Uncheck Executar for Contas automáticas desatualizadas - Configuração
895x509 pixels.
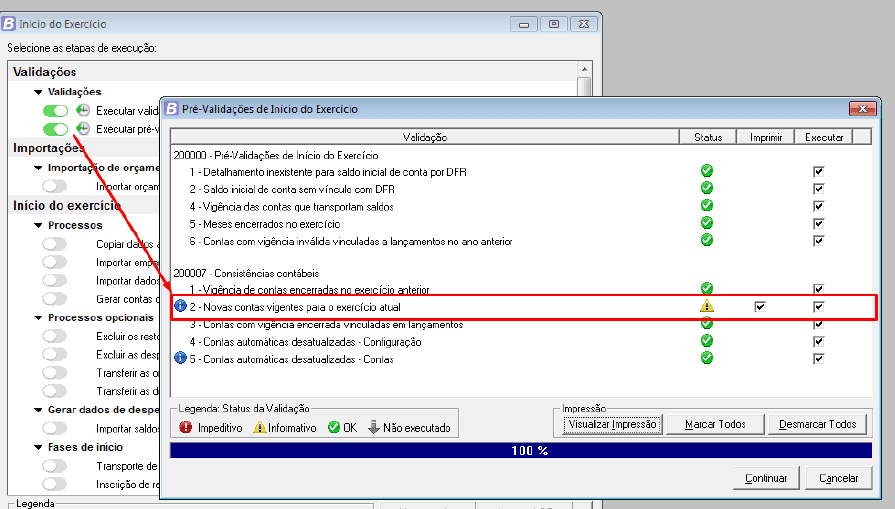pos(819,341)
